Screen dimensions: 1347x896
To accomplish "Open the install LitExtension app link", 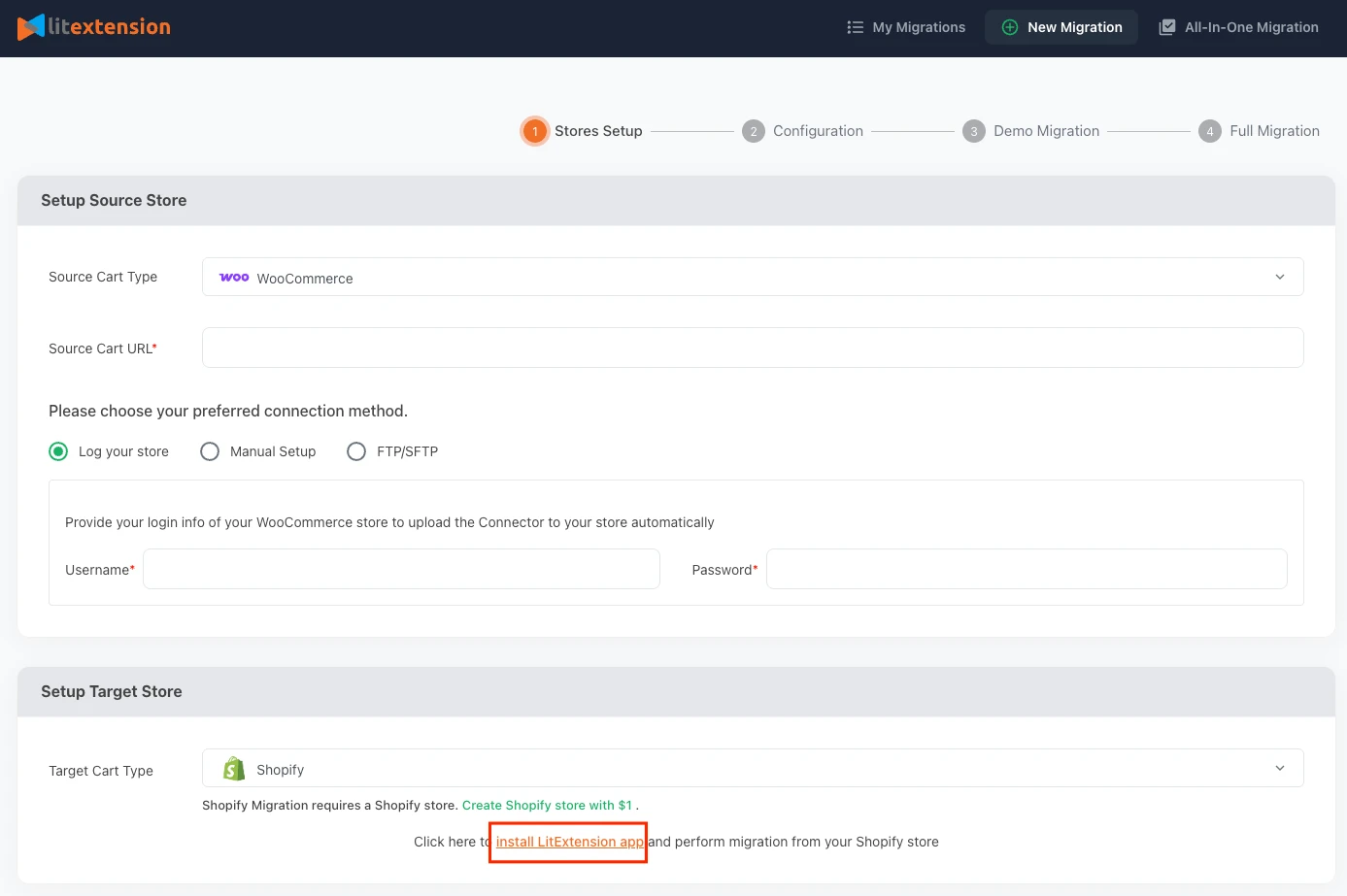I will point(568,842).
